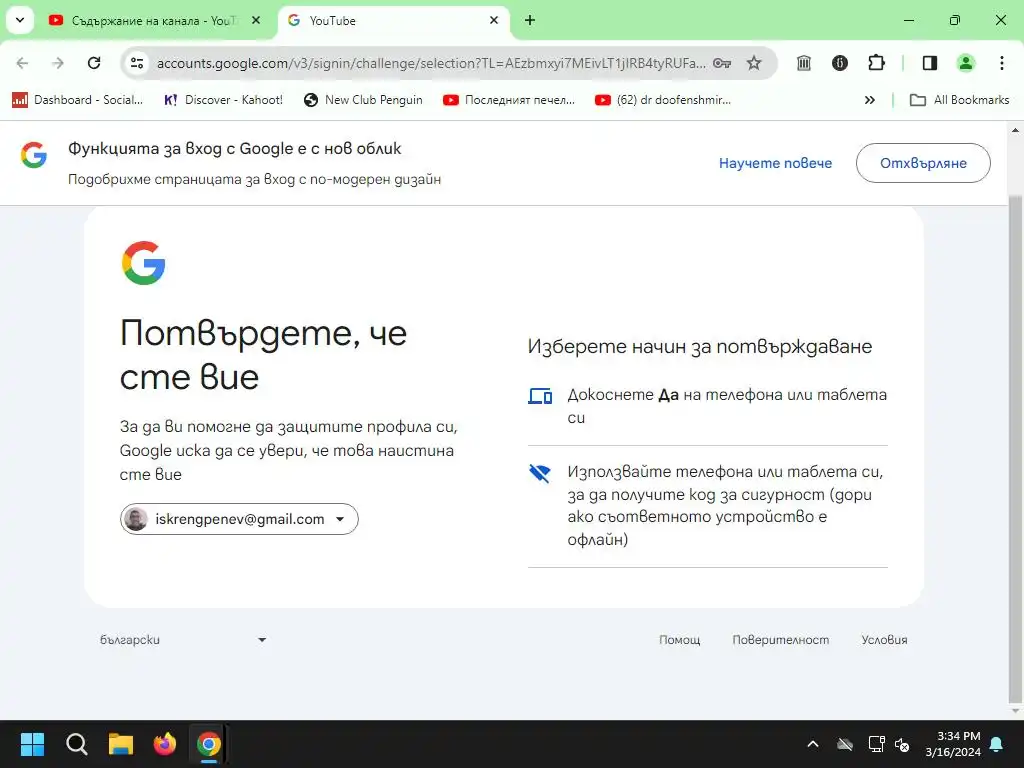Dismiss the banner with Отхвърляне button

coord(923,163)
